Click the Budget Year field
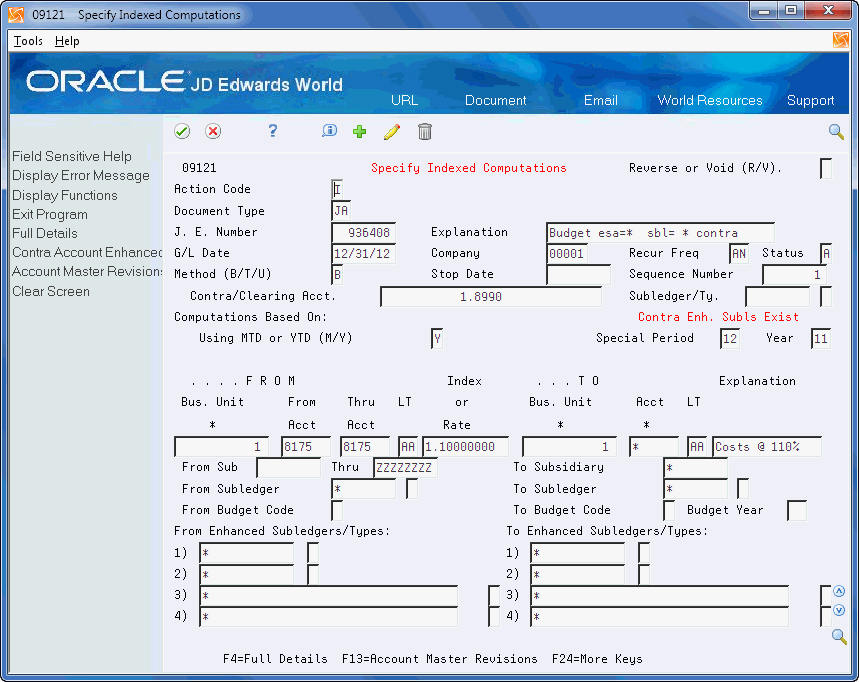Screen dimensions: 859x682 click(x=797, y=511)
